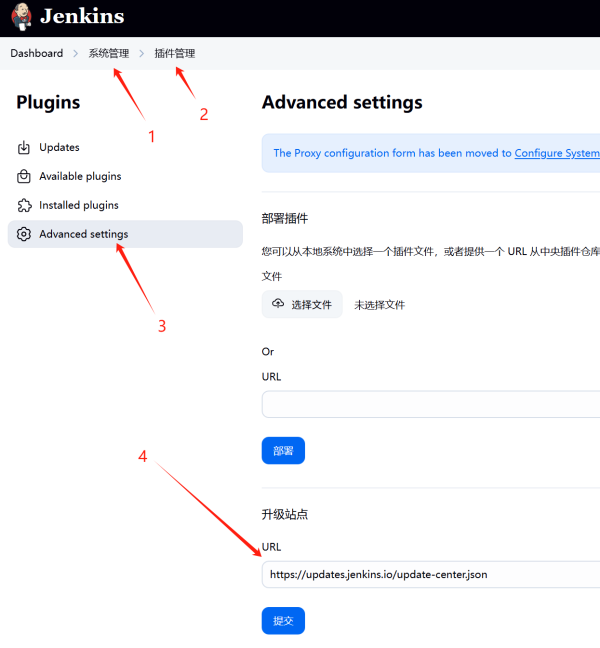Click the Advanced settings gear icon

[24, 234]
